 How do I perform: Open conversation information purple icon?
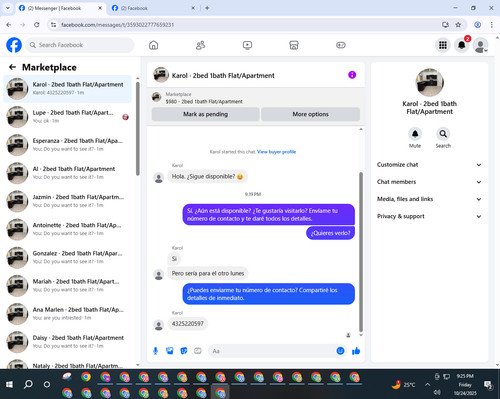pos(352,75)
